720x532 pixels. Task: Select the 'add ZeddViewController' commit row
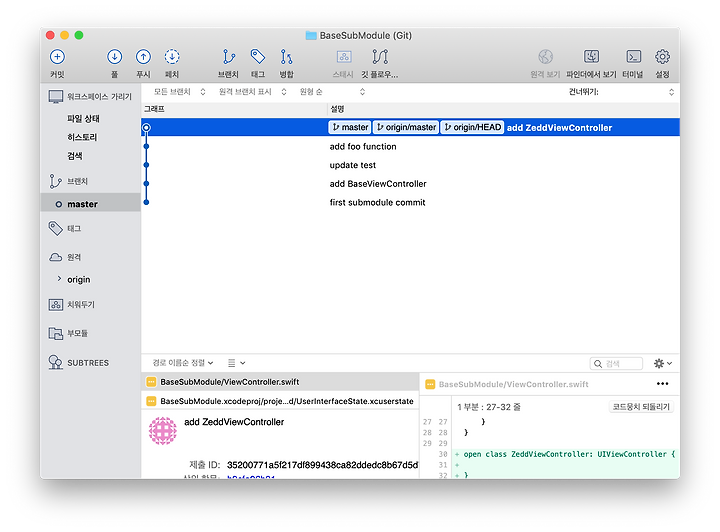click(410, 127)
